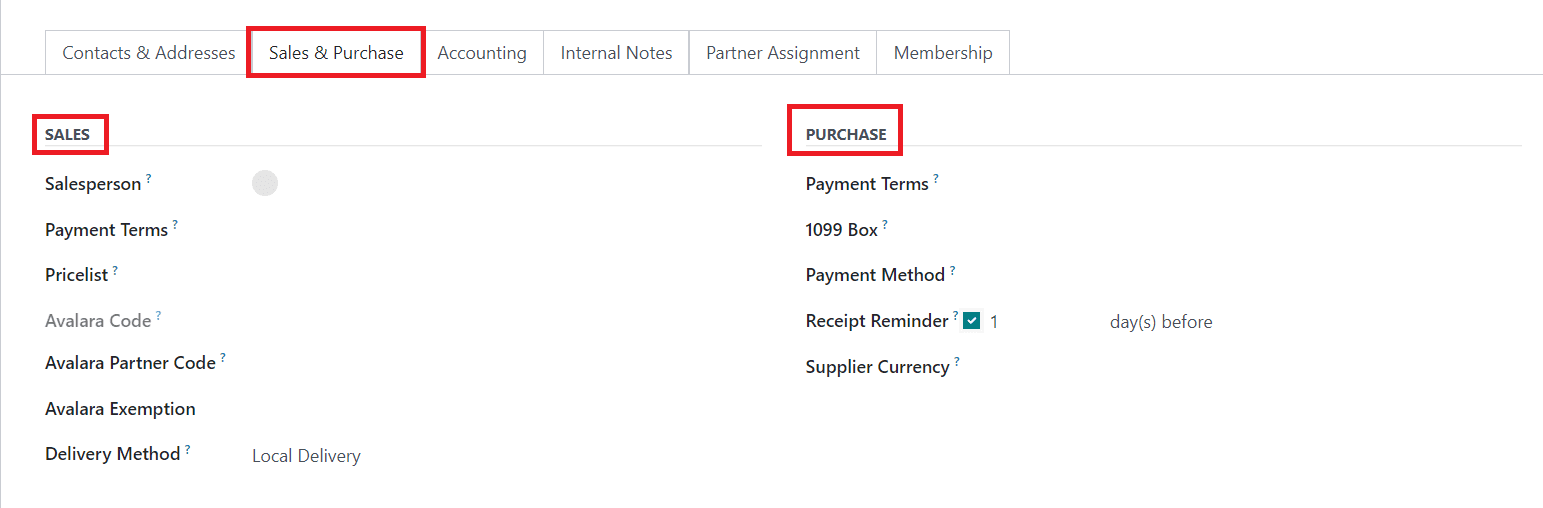Viewport: 1543px width, 508px height.
Task: Open the Delivery Method field showing Local Delivery
Action: 306,456
